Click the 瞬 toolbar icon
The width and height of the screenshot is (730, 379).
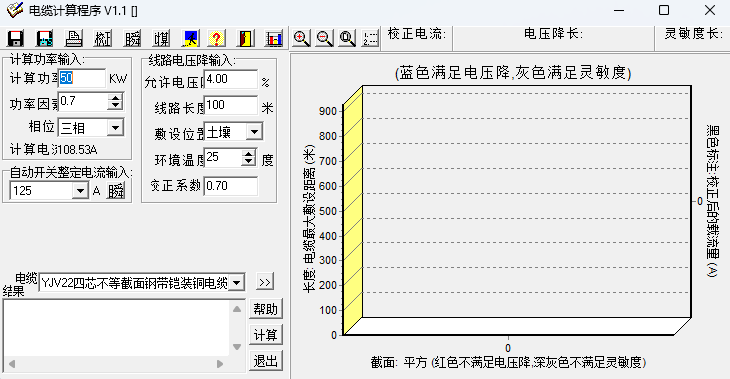click(x=132, y=38)
